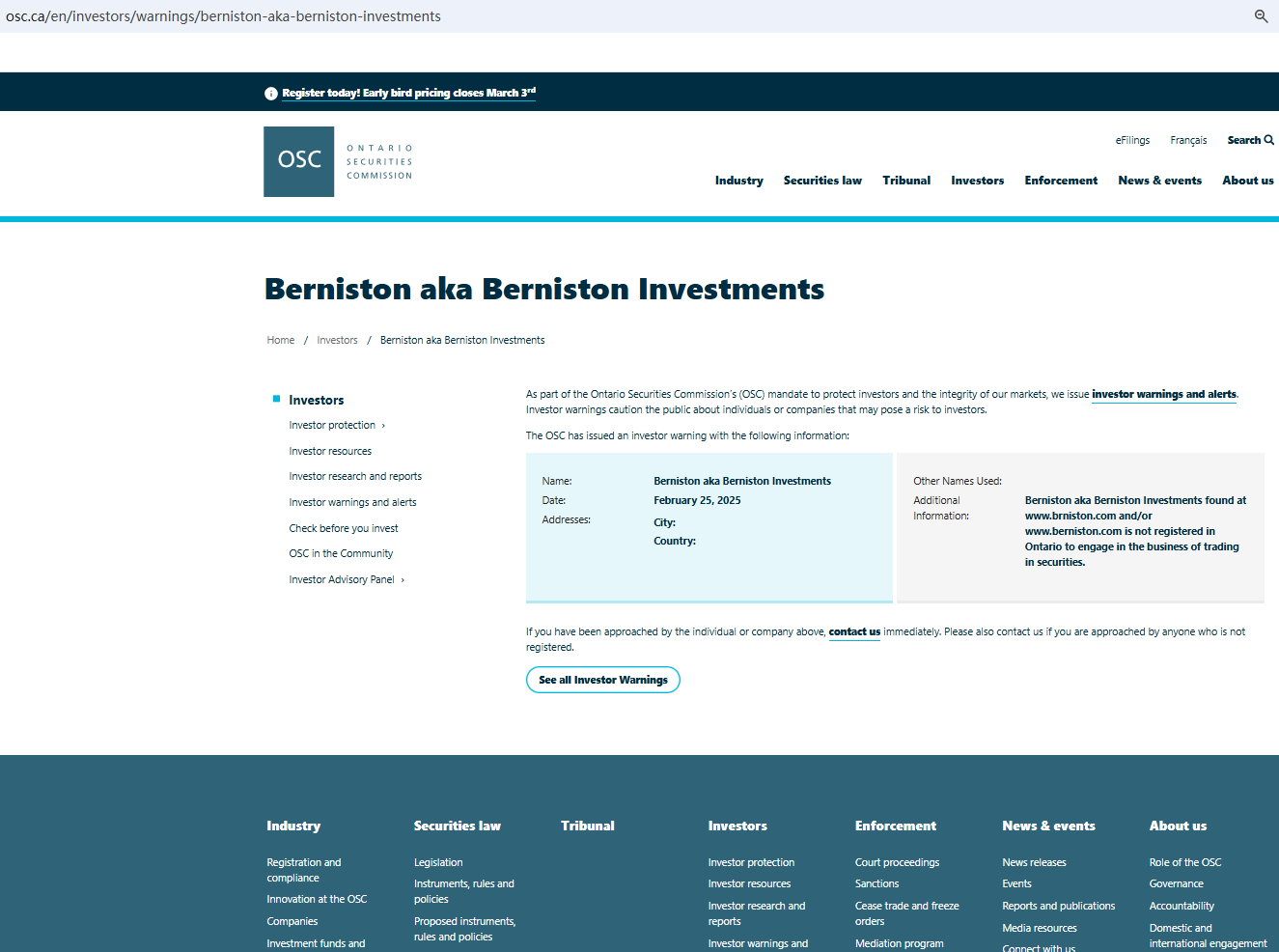
Task: Open the footer Securities law heading
Action: (458, 826)
